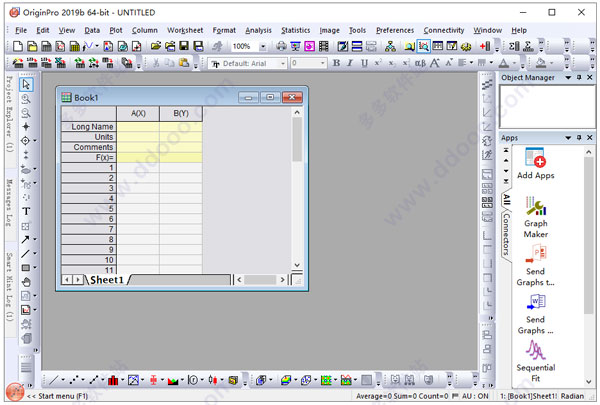Click the New Folder toolbar icon
Image resolution: width=600 pixels, height=405 pixels.
pos(32,46)
